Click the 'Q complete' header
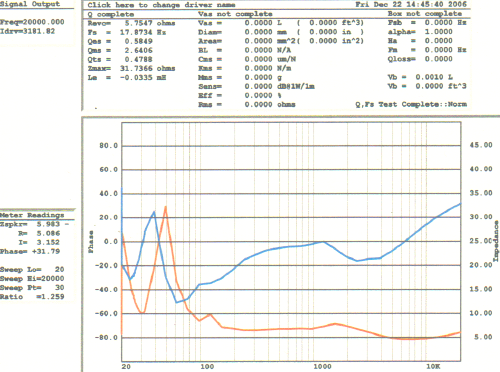This screenshot has height=372, width=500. tap(111, 14)
